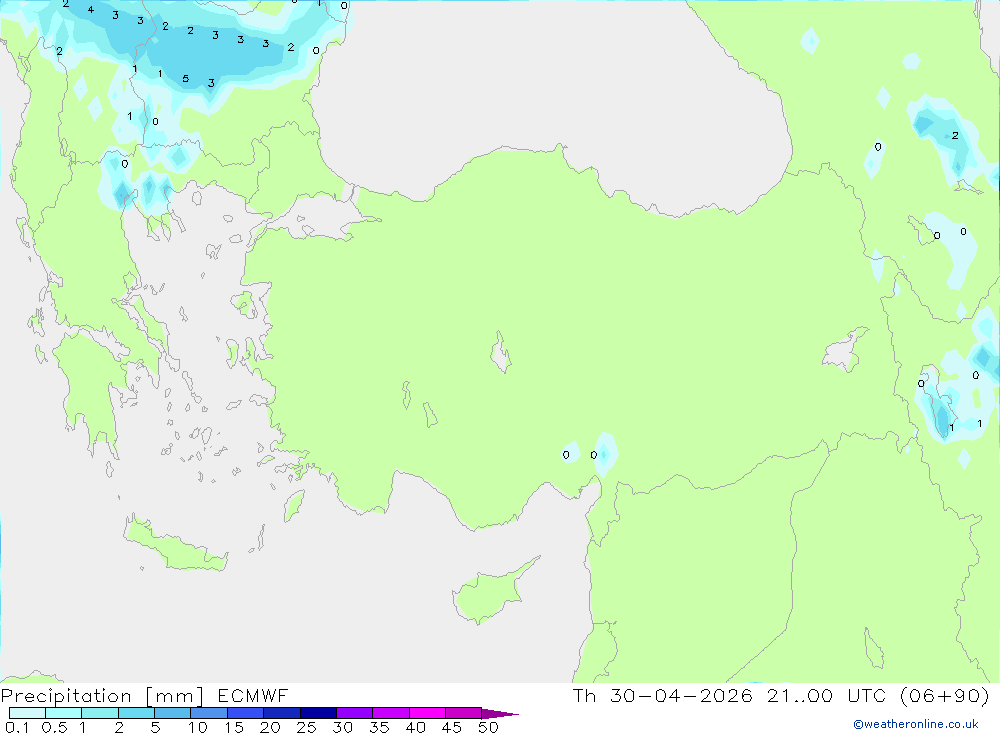Click the precipitation value '4' on the map
This screenshot has height=733, width=1000.
click(x=91, y=10)
